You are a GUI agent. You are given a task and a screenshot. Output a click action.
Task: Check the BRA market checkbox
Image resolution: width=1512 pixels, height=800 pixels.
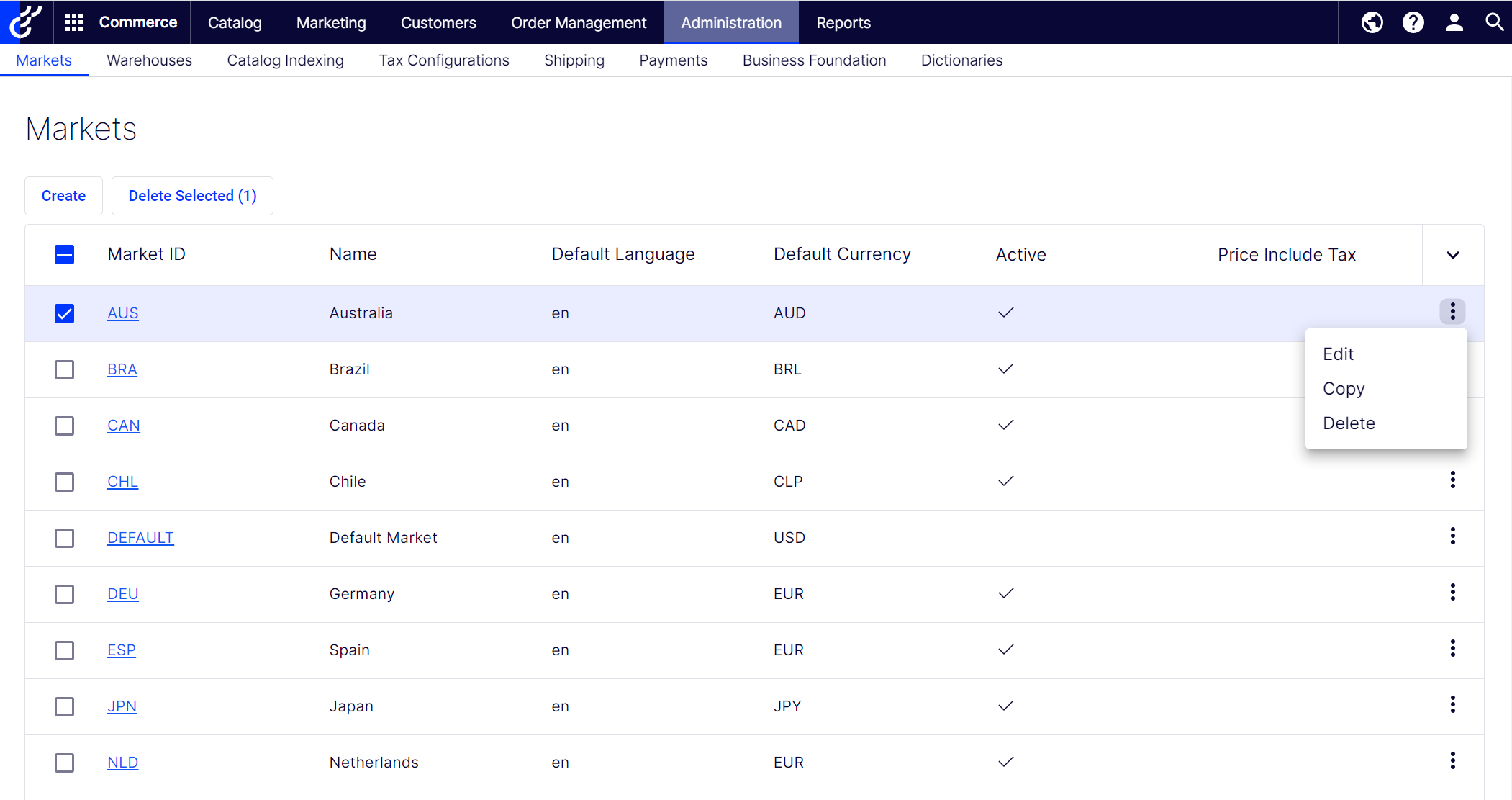pyautogui.click(x=64, y=370)
